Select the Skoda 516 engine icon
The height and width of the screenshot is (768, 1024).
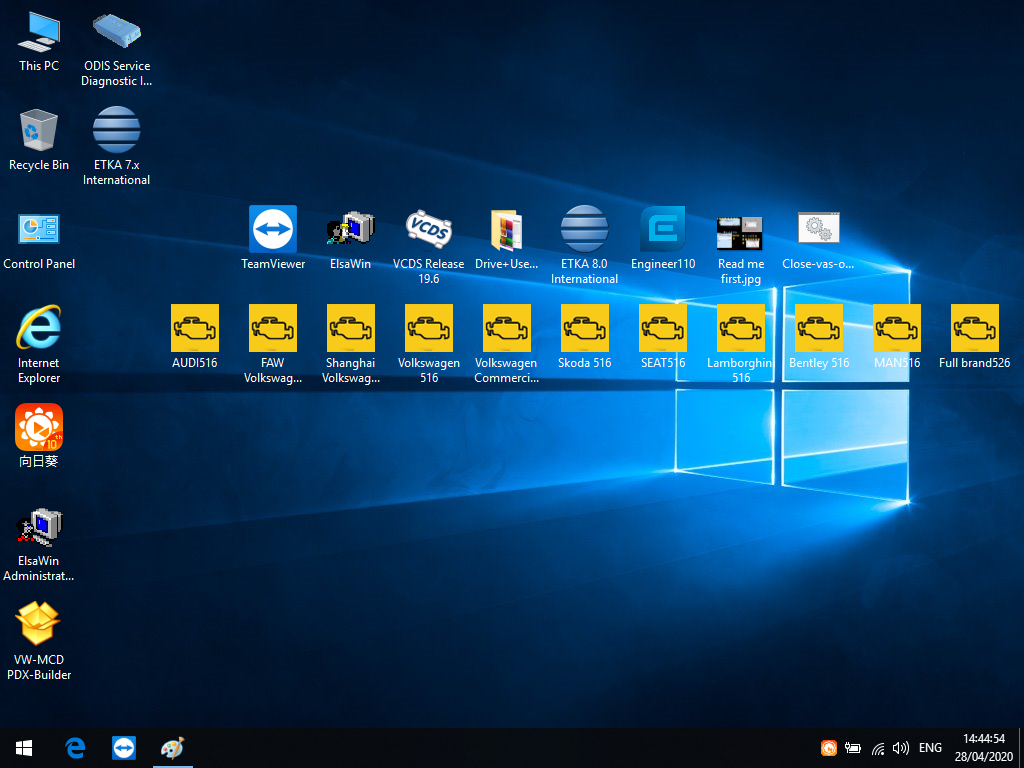coord(584,327)
